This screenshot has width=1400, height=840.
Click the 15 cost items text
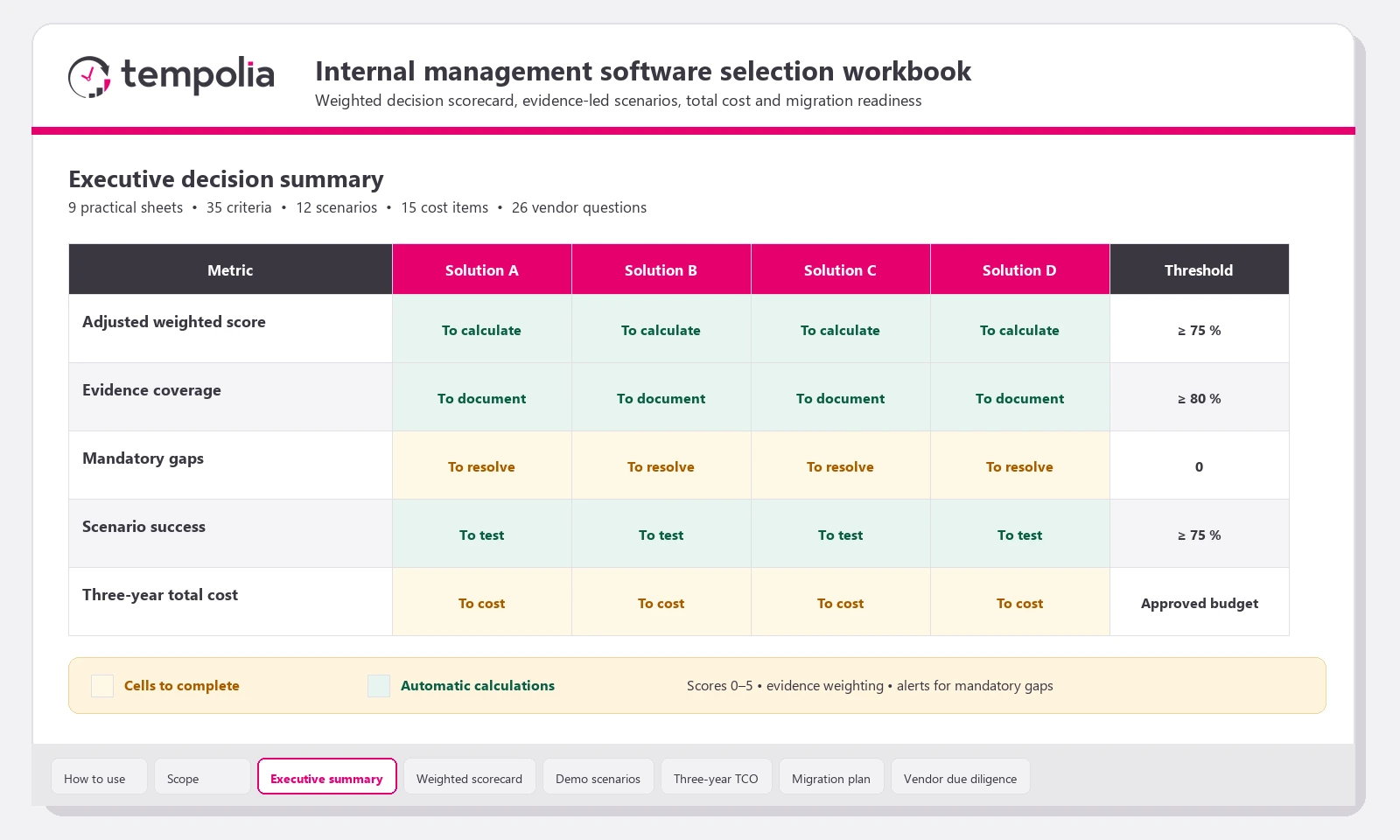point(444,207)
